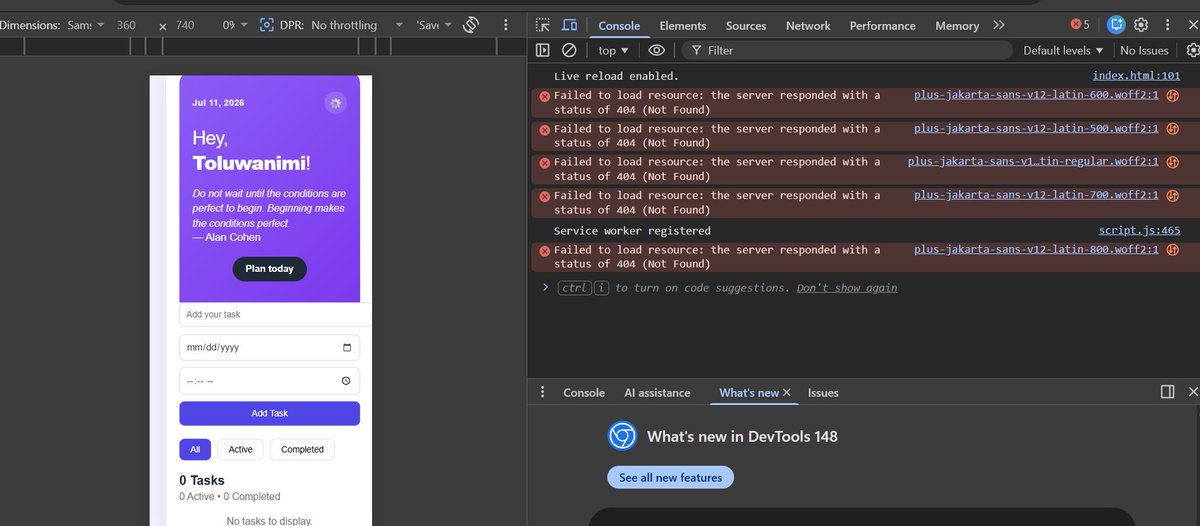Open the zoom percentage dropdown
The width and height of the screenshot is (1200, 526).
[234, 24]
